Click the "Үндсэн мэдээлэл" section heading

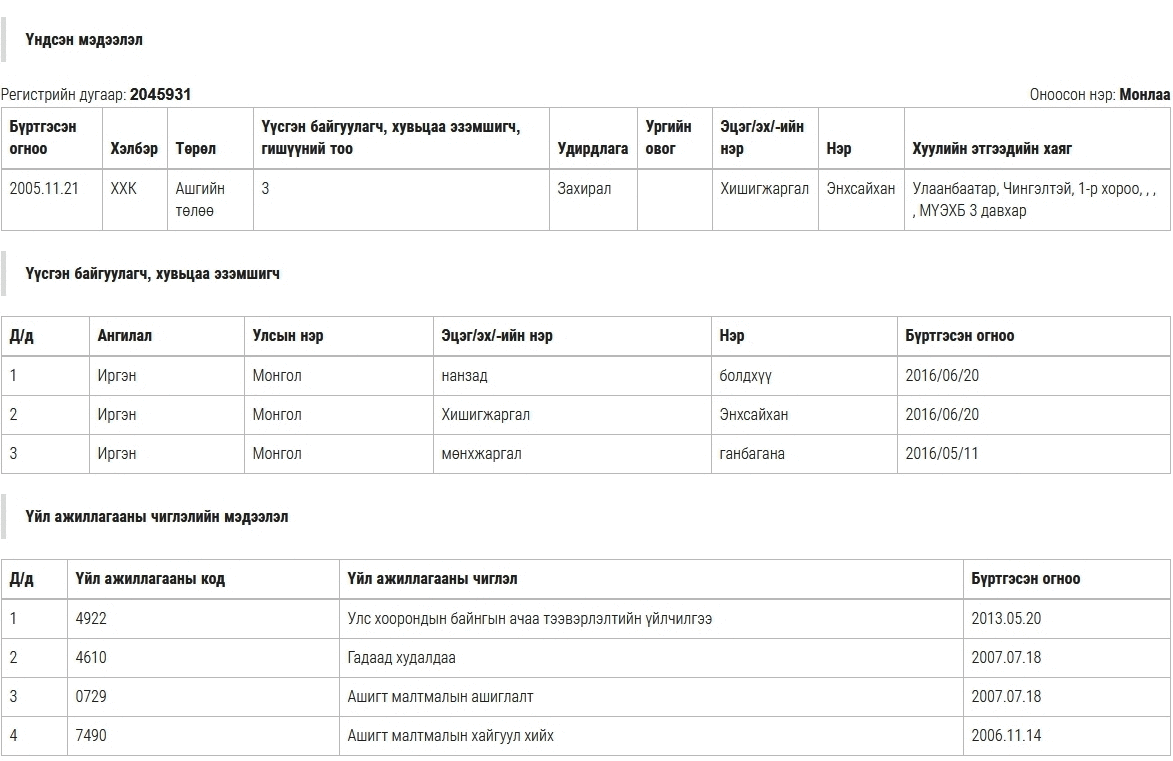point(84,40)
